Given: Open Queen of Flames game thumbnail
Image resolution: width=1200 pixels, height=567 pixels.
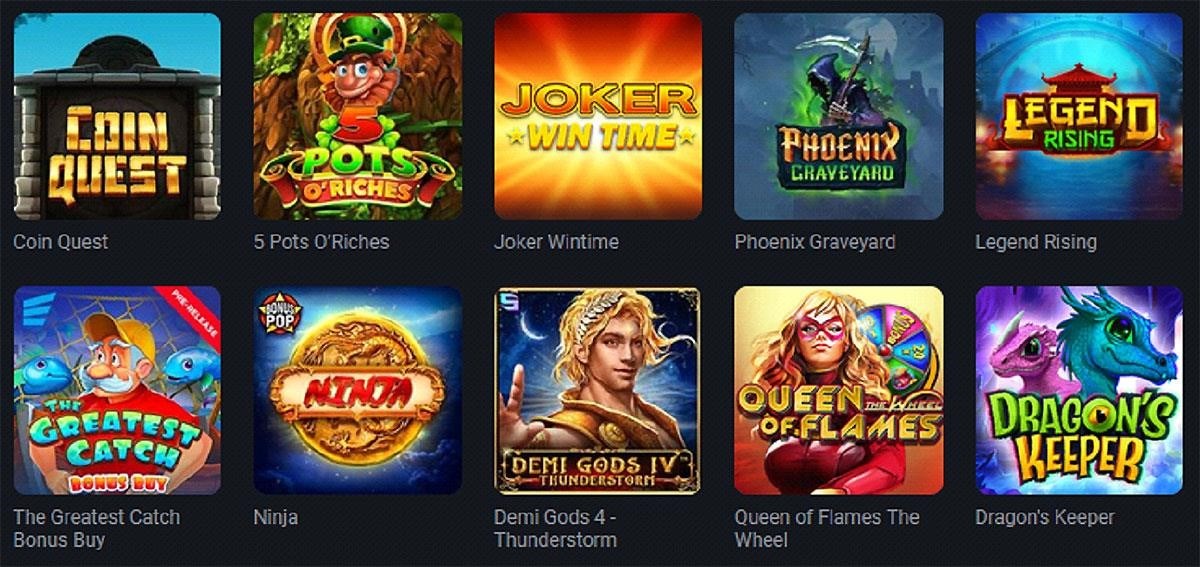Looking at the screenshot, I should tap(838, 390).
